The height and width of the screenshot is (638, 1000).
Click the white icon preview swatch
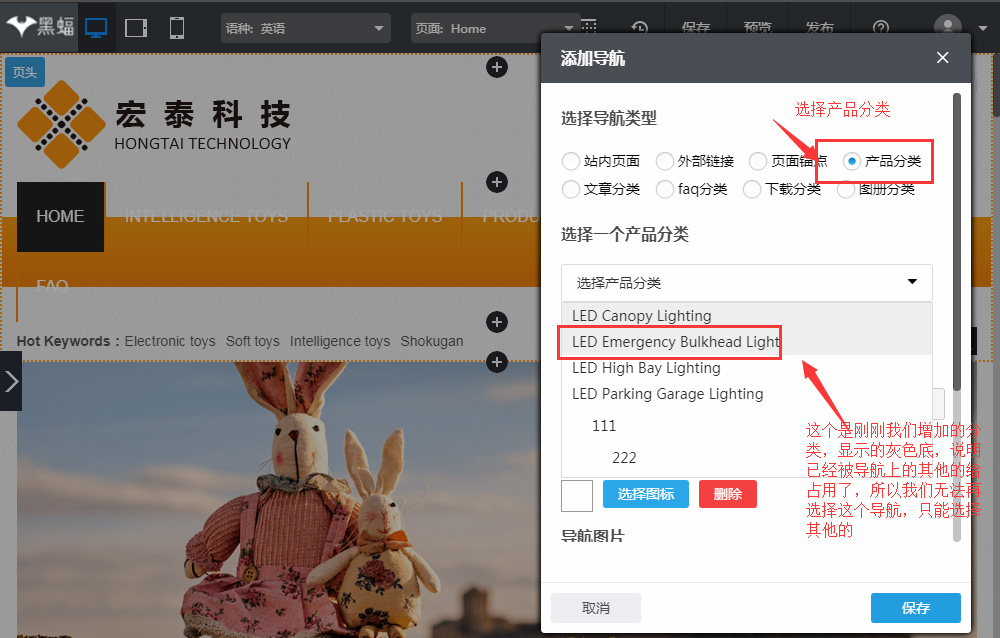[577, 495]
